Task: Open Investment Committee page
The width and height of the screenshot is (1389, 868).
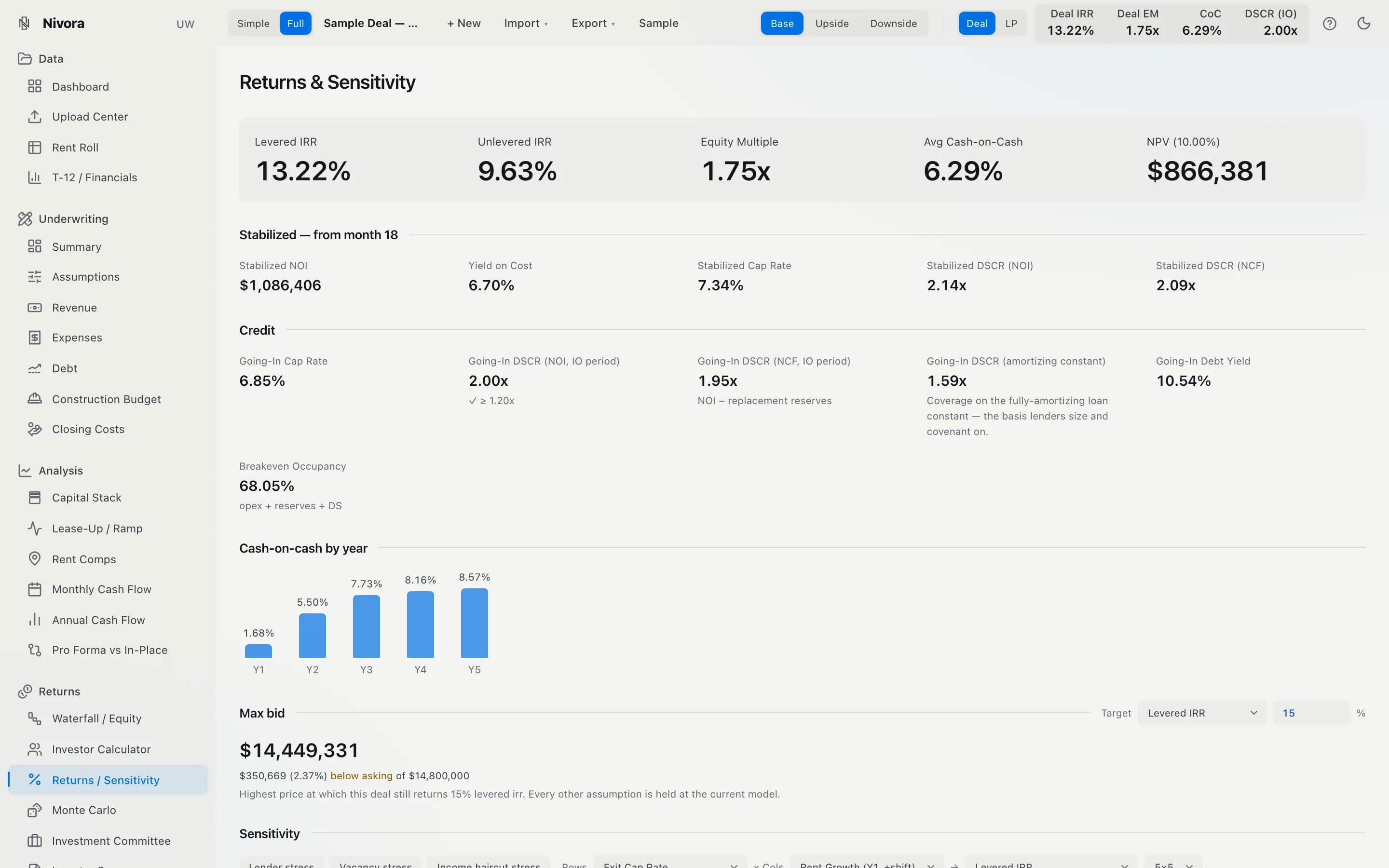Action: click(x=108, y=841)
